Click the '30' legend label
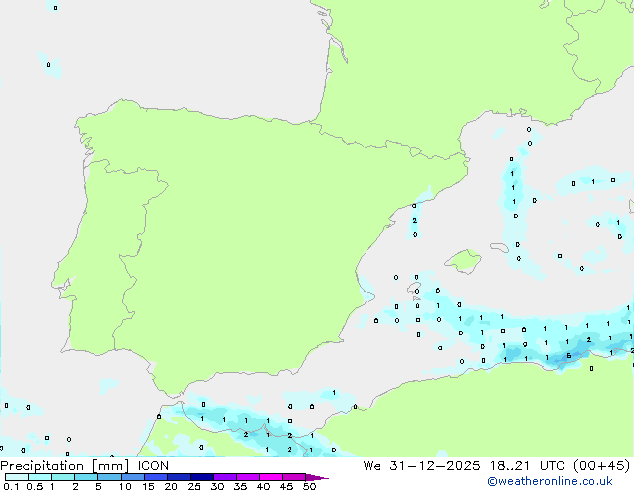Image resolution: width=634 pixels, height=490 pixels. (x=217, y=486)
